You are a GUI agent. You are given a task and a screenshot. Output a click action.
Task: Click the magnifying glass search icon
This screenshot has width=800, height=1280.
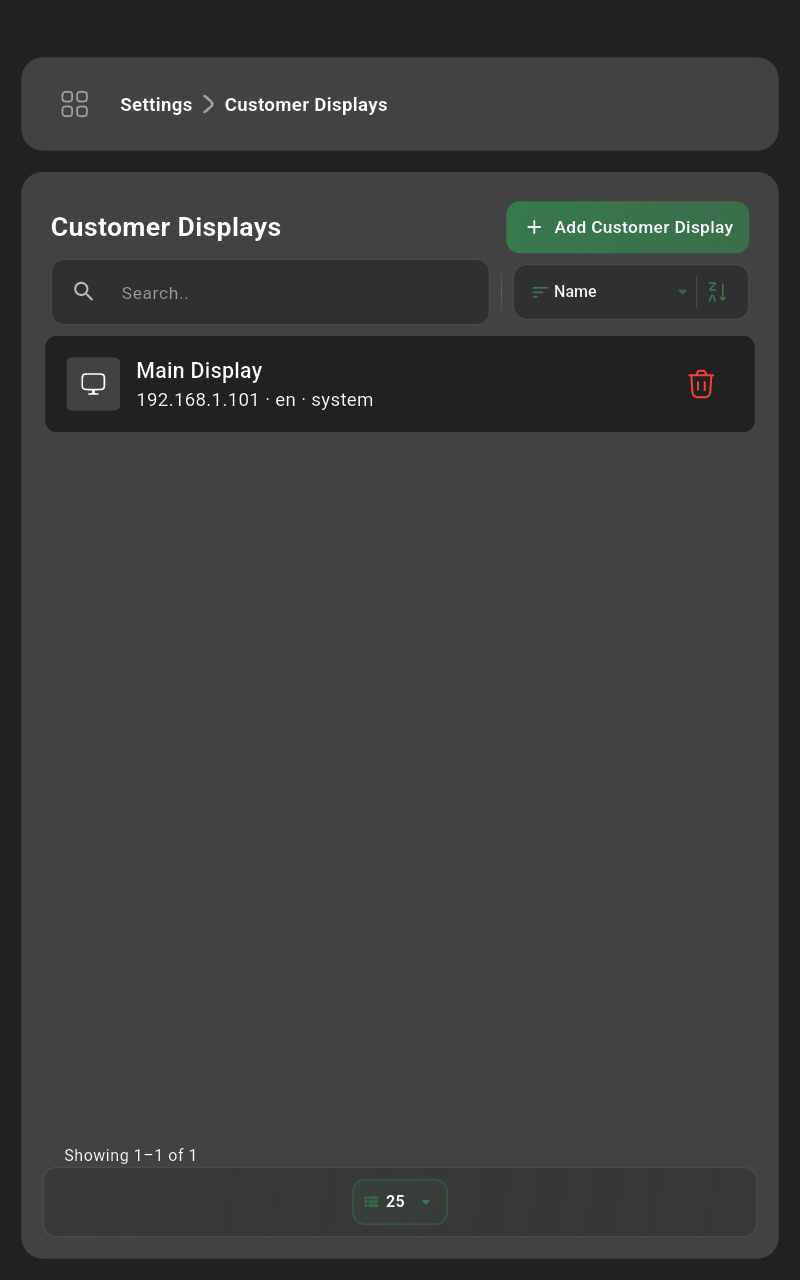(83, 291)
